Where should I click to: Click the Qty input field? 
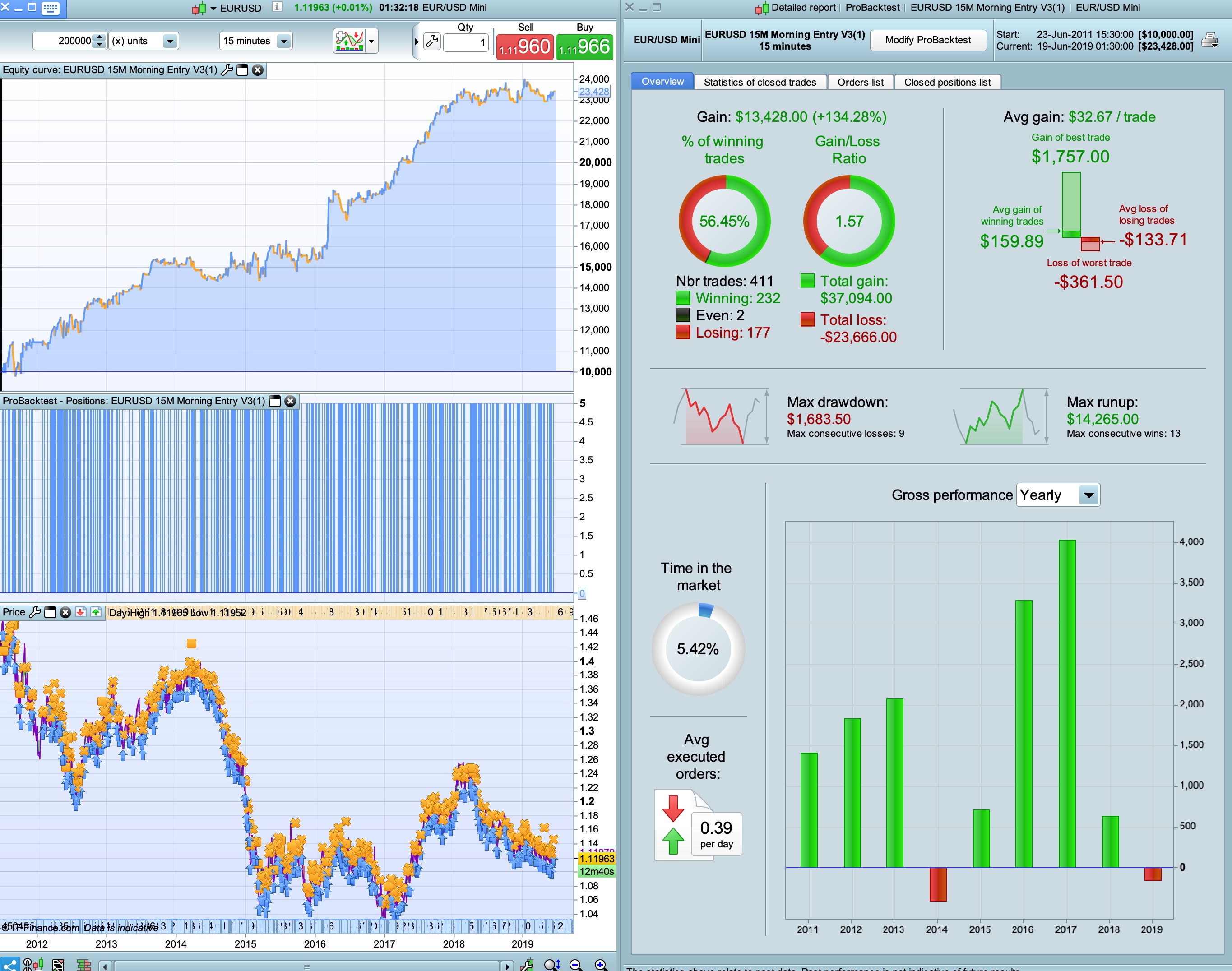click(465, 42)
